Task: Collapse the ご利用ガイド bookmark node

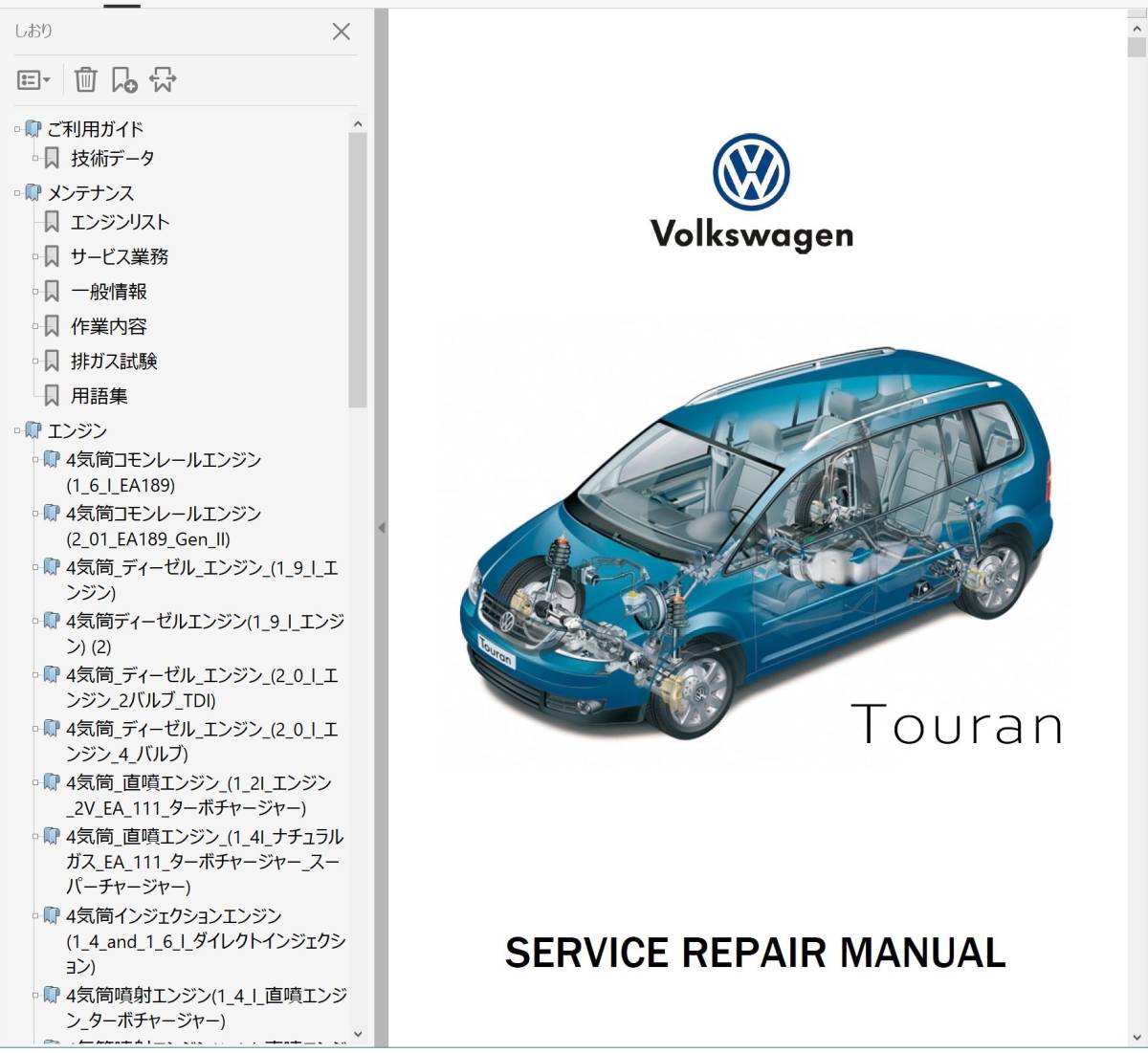Action: [x=17, y=129]
